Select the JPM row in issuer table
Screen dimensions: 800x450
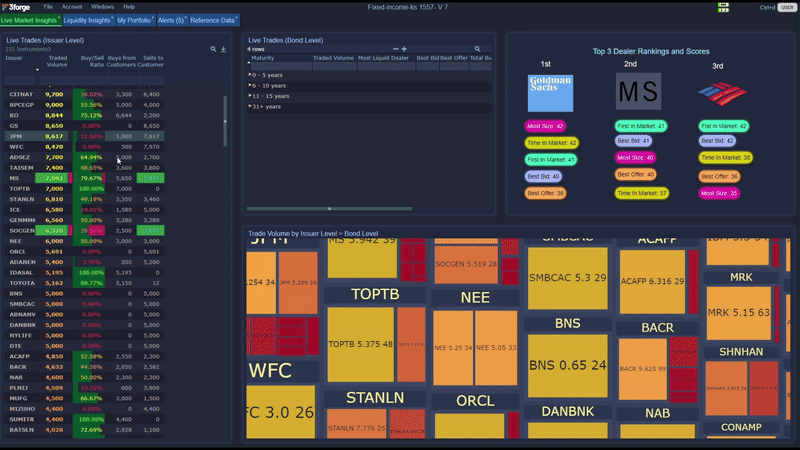pyautogui.click(x=85, y=136)
